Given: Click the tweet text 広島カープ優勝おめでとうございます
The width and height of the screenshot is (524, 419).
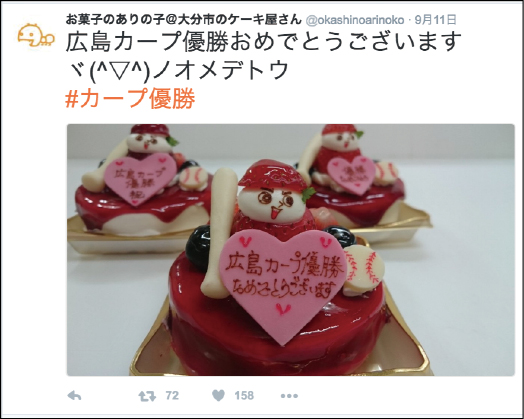Looking at the screenshot, I should tap(264, 42).
